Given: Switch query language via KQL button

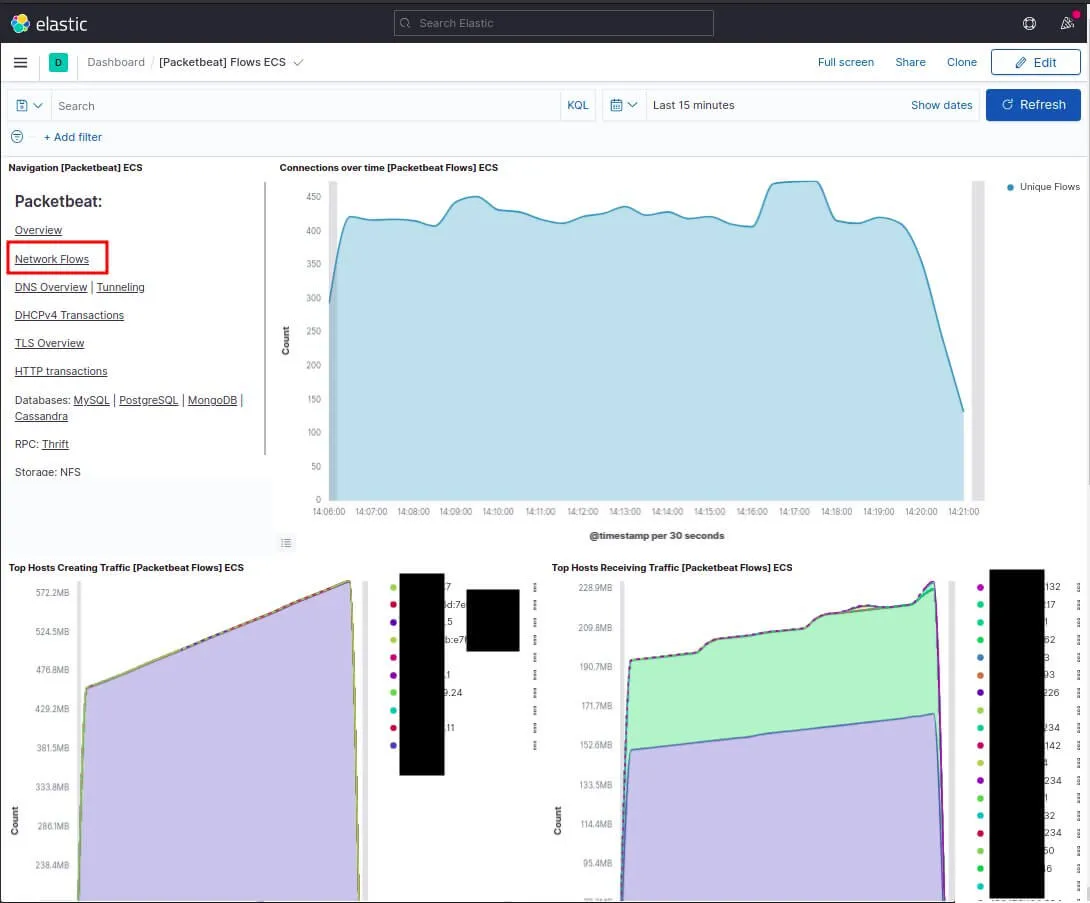Looking at the screenshot, I should pyautogui.click(x=578, y=105).
